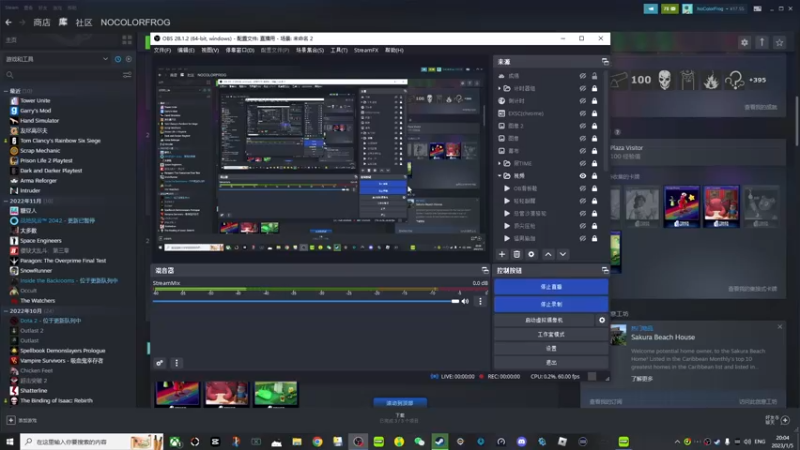
Task: Expand the second source folder group
Action: click(x=499, y=88)
